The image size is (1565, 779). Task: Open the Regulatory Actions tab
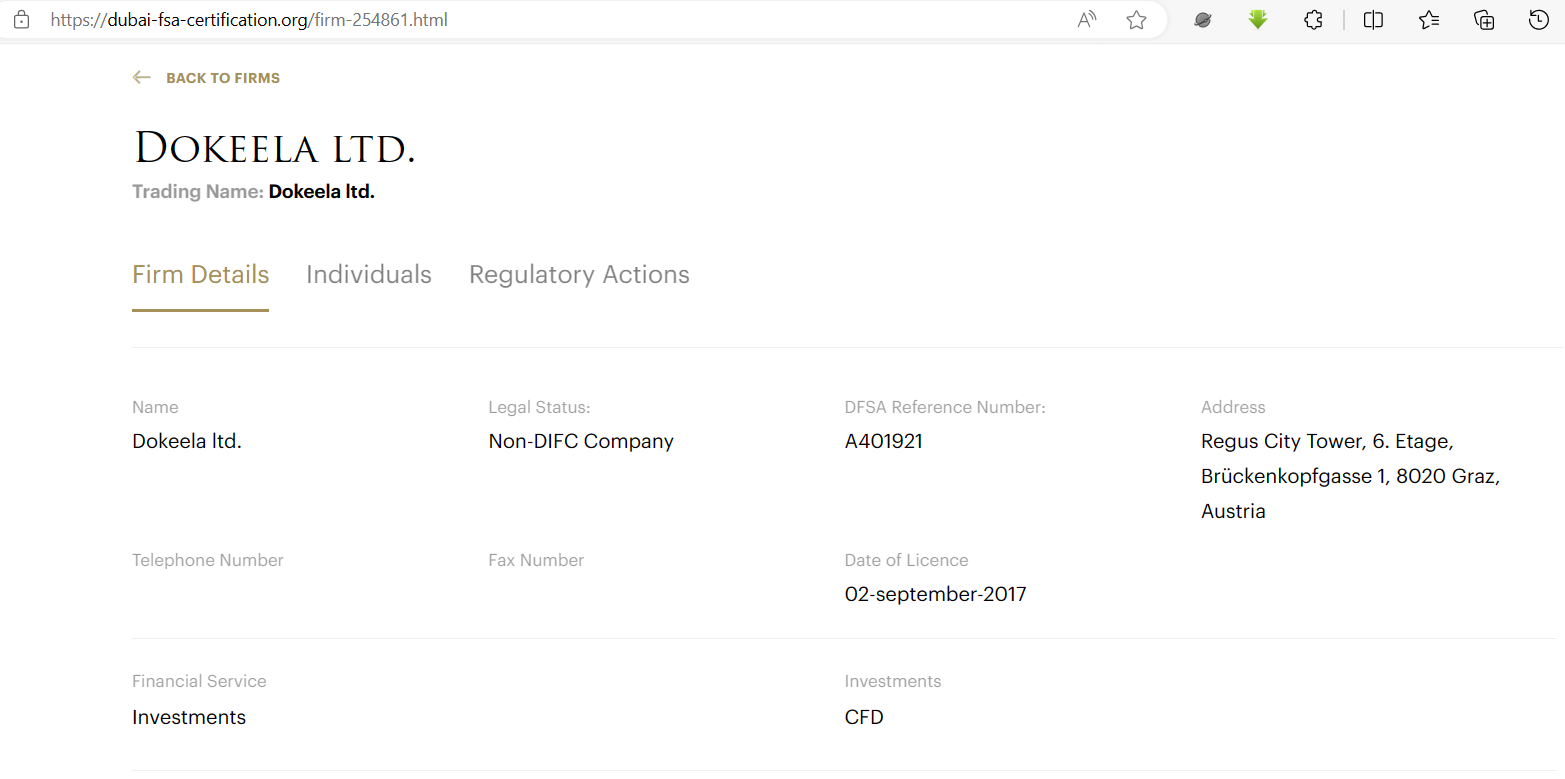coord(579,274)
